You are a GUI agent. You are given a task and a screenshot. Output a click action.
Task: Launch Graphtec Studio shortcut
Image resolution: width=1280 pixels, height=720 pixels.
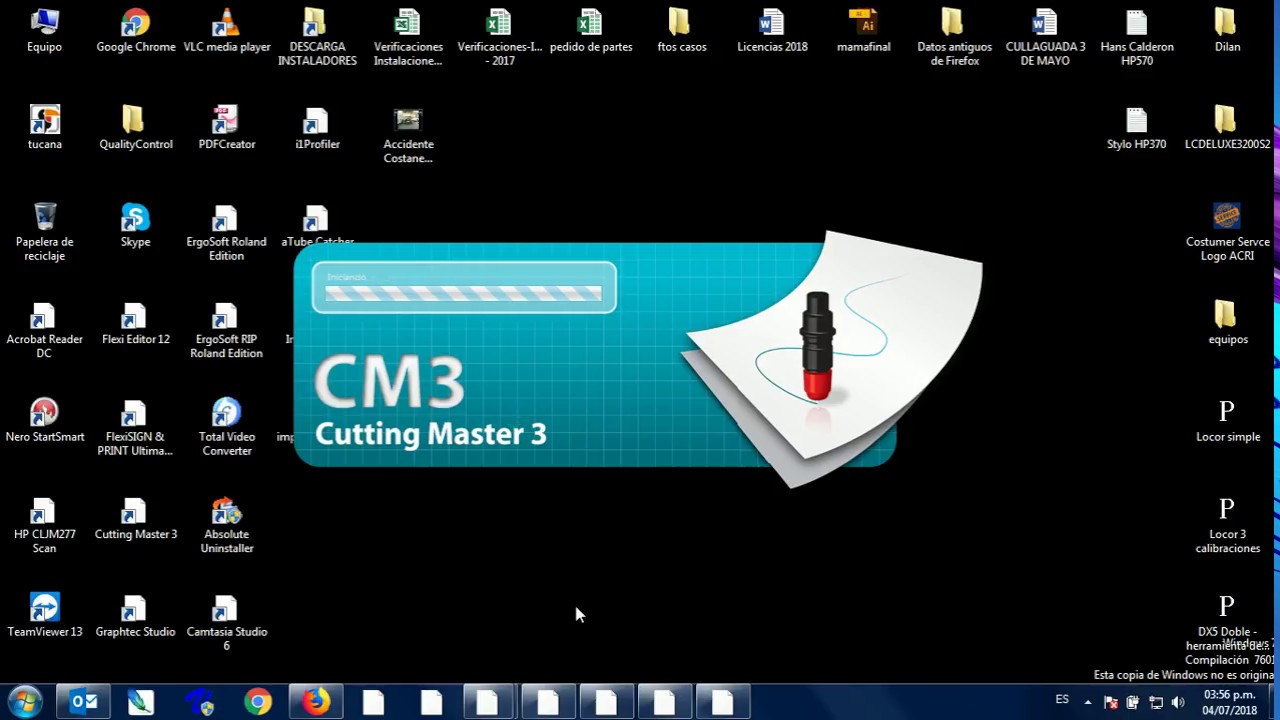tap(136, 615)
